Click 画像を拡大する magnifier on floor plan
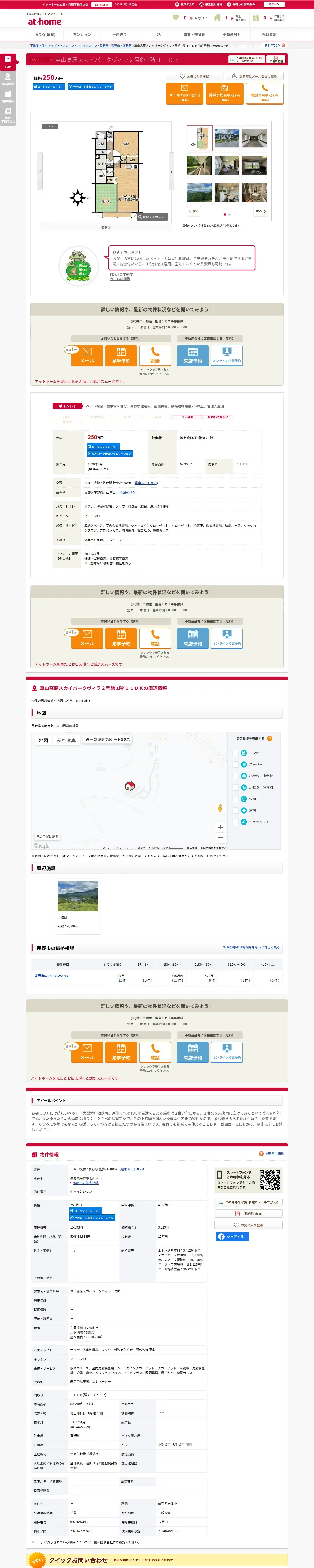The height and width of the screenshot is (1568, 314). 153,217
